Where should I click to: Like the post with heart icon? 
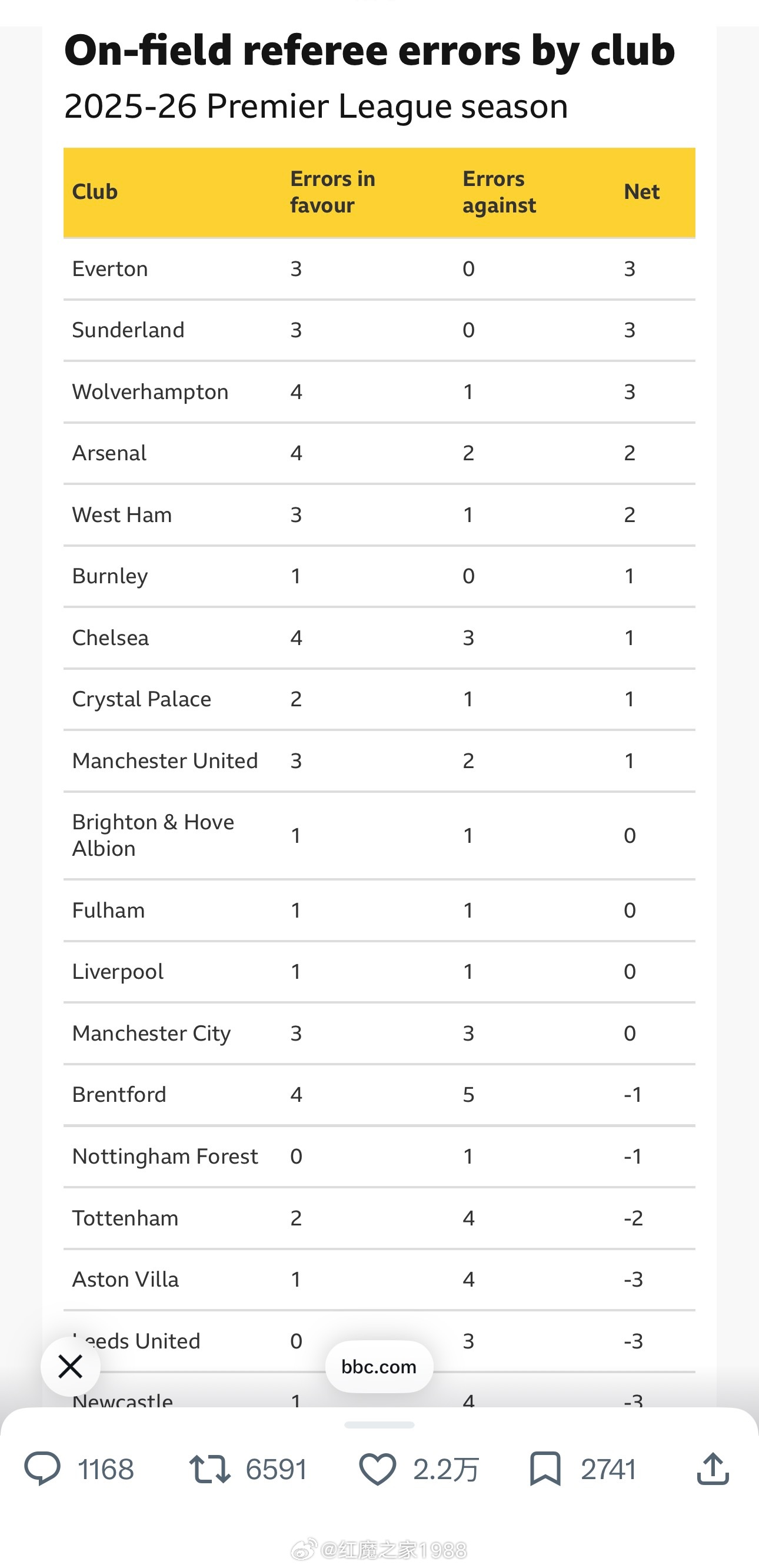pos(377,1468)
